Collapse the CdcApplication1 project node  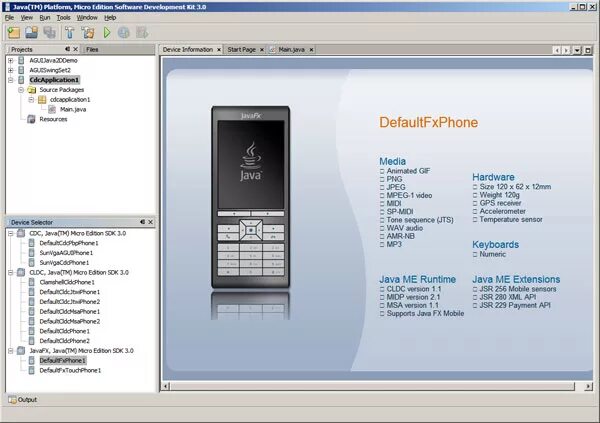pyautogui.click(x=11, y=80)
